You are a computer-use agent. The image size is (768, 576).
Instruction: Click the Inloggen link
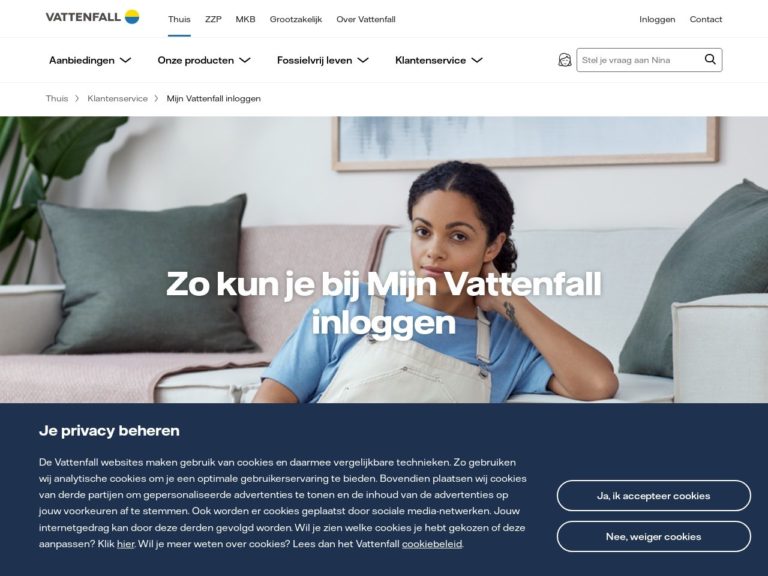point(657,19)
